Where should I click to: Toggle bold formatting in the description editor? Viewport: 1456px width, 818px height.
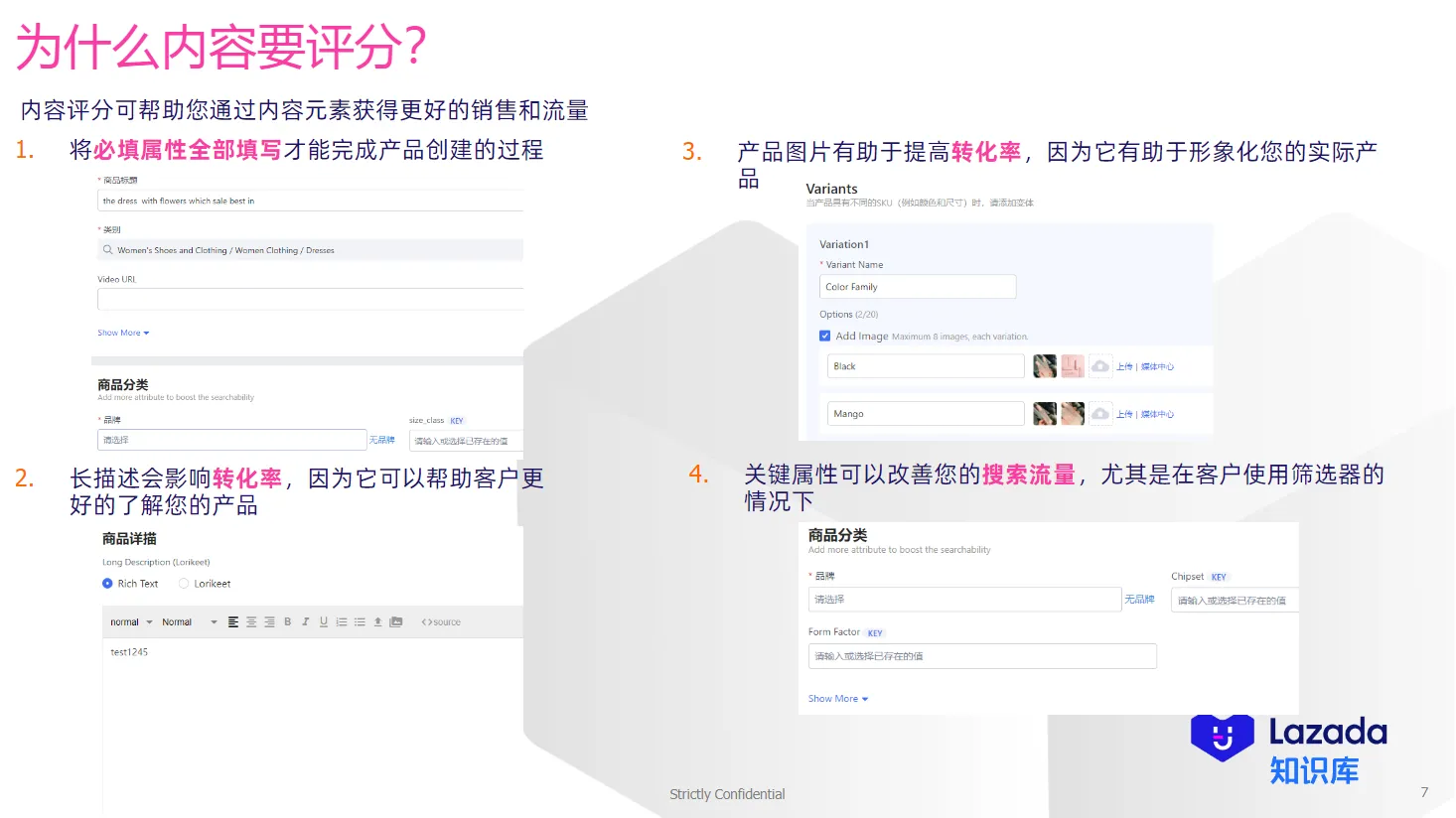pyautogui.click(x=288, y=621)
